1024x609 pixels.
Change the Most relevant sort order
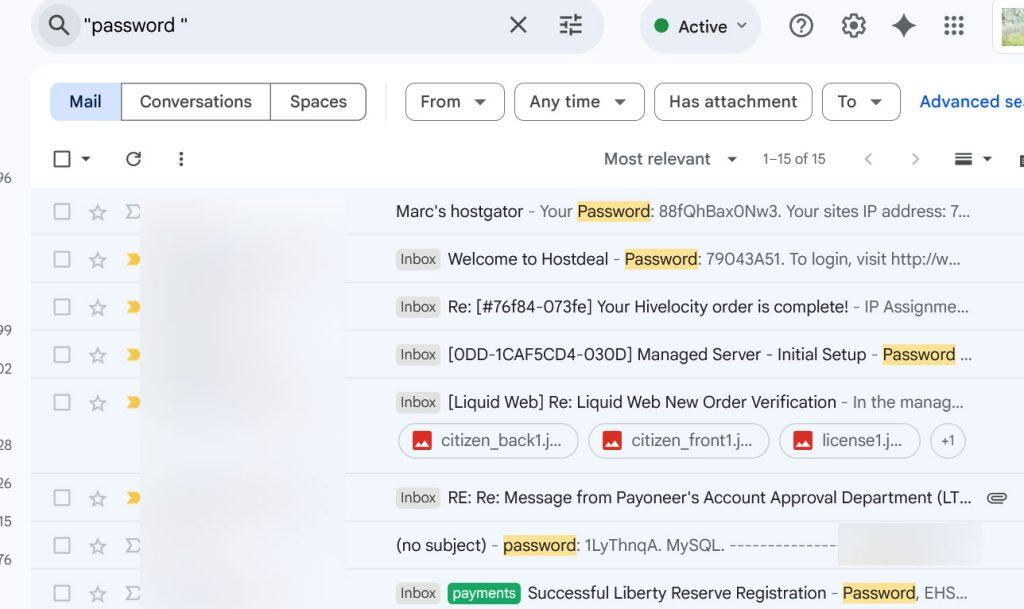[670, 159]
